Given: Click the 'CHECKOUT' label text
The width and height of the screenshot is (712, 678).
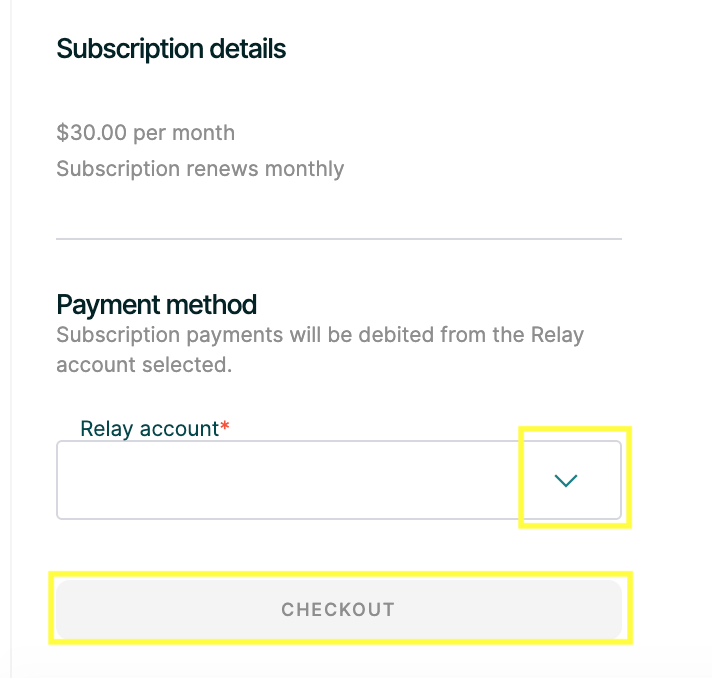Looking at the screenshot, I should 338,610.
